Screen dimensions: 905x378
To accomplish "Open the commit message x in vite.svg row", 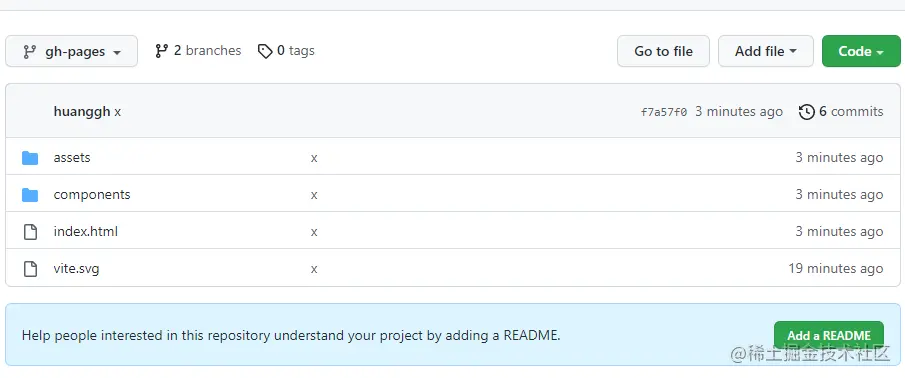I will pyautogui.click(x=314, y=269).
